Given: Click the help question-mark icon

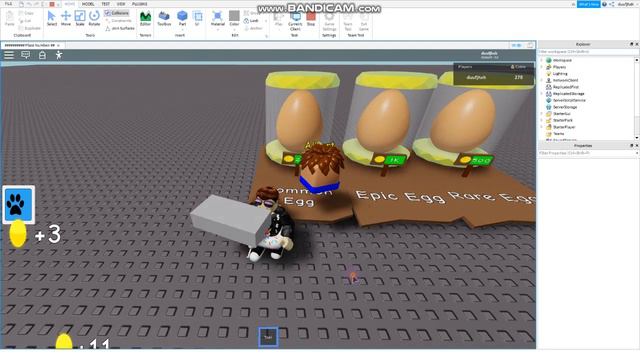Looking at the screenshot, I should (604, 4).
